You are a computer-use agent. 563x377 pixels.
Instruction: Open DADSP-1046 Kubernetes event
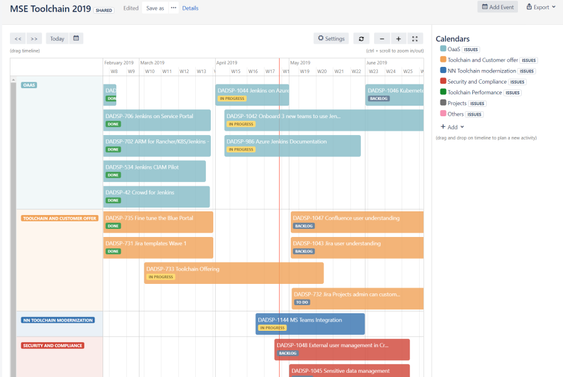(394, 95)
